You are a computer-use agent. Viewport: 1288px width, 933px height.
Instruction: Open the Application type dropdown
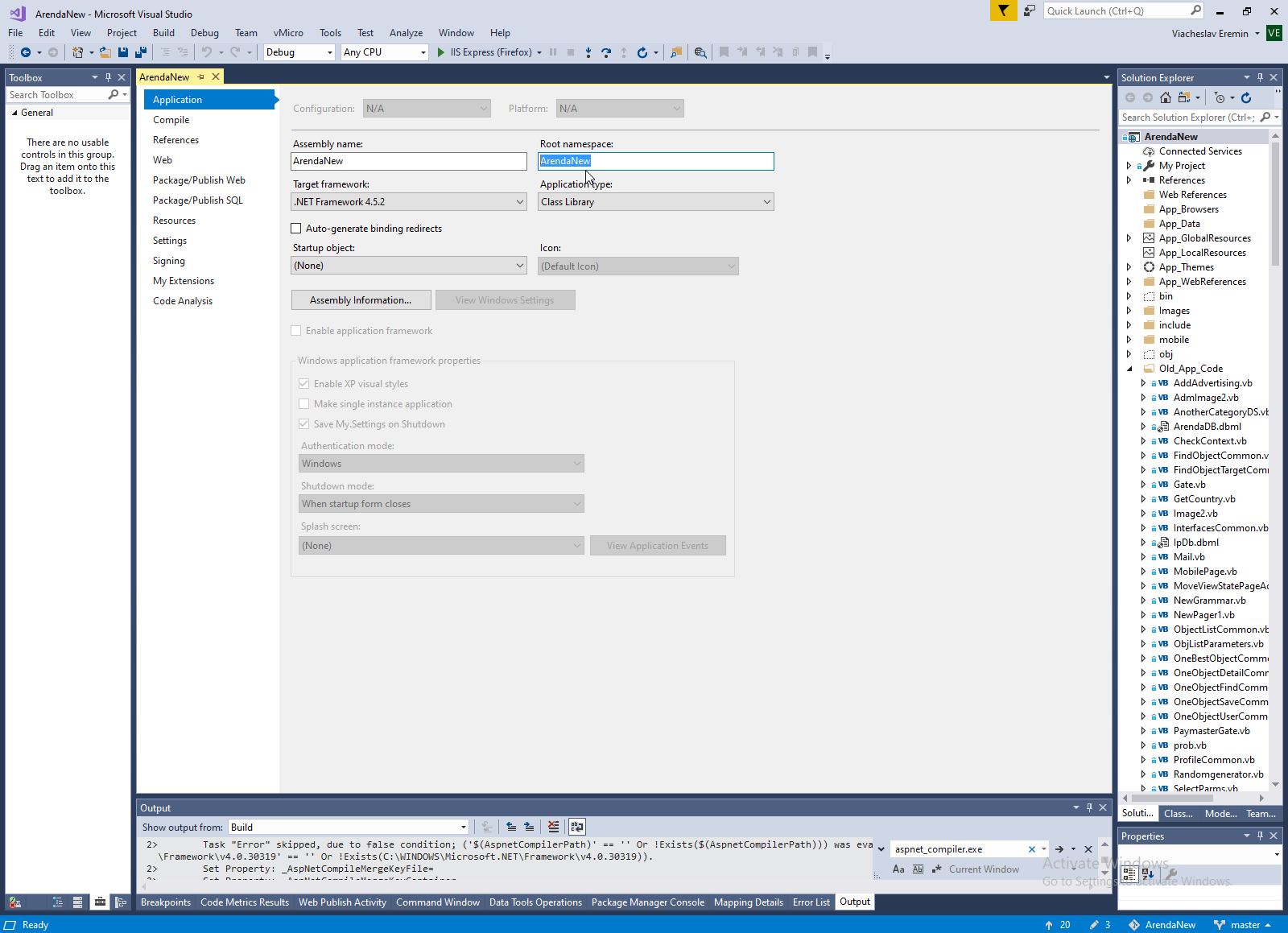(x=656, y=202)
